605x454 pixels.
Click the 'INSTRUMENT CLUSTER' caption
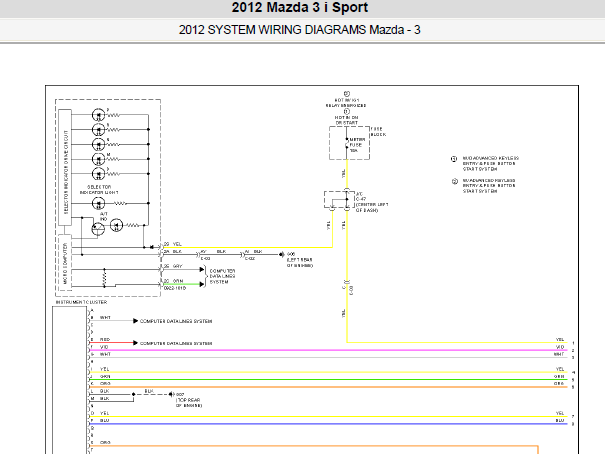tap(81, 302)
